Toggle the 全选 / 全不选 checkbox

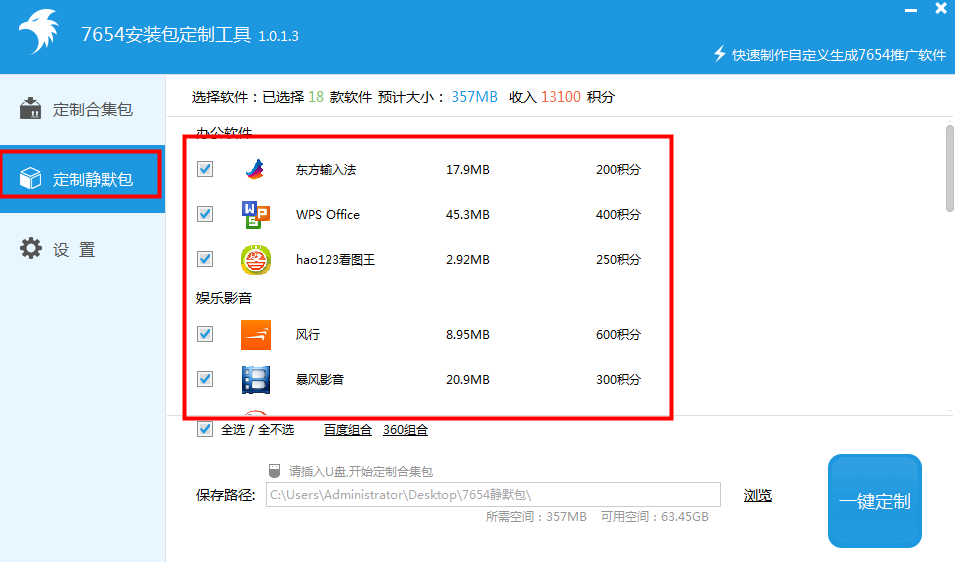click(x=205, y=429)
